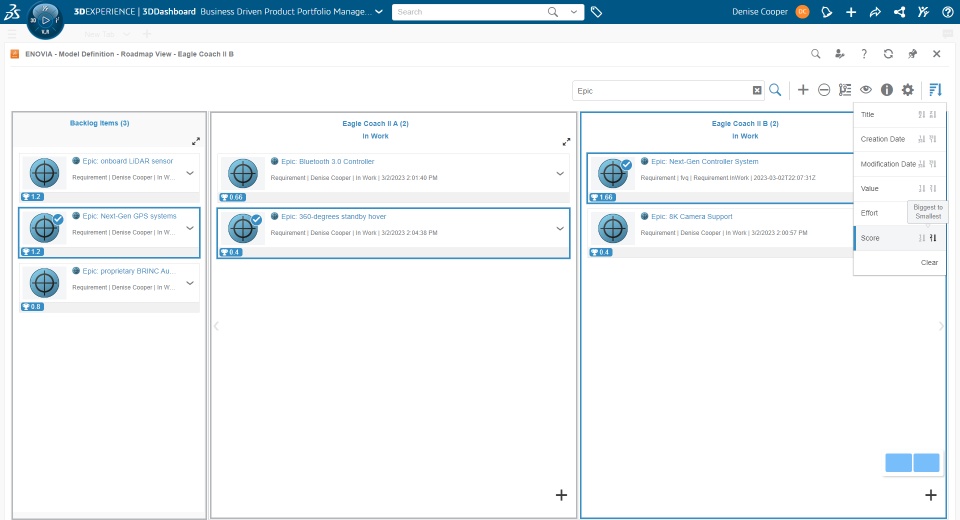Open the Eagle Coach II A (2) header link
This screenshot has width=960, height=520.
(375, 124)
